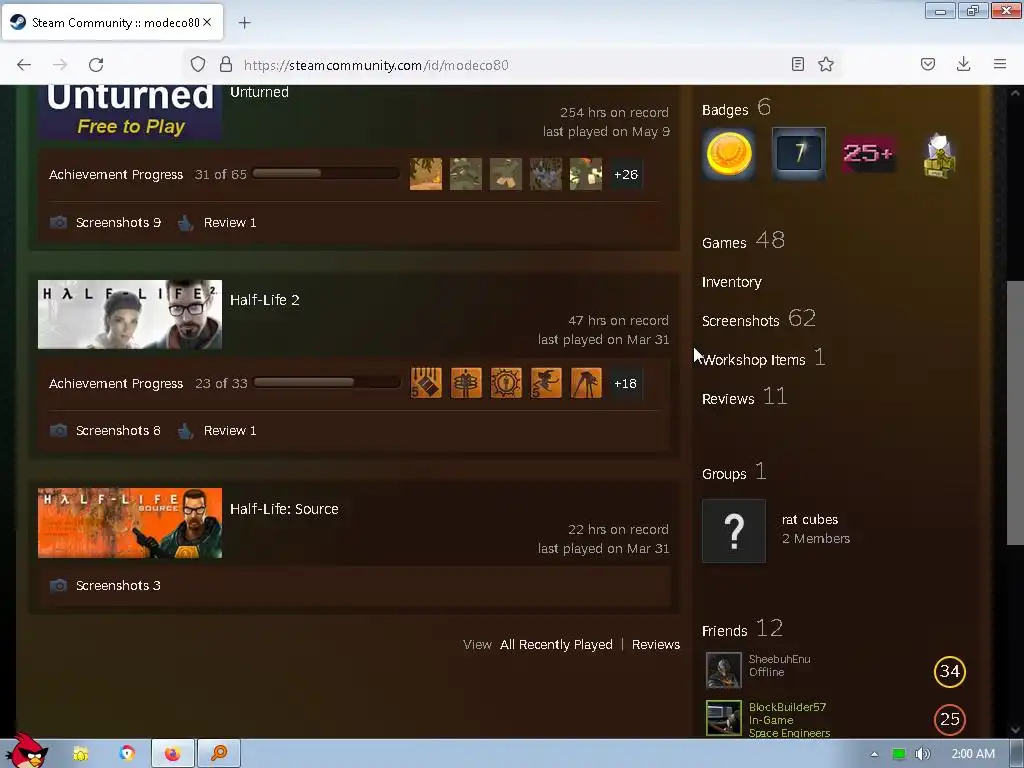This screenshot has width=1024, height=768.
Task: Open Workshop Items 1 link
Action: click(x=763, y=359)
